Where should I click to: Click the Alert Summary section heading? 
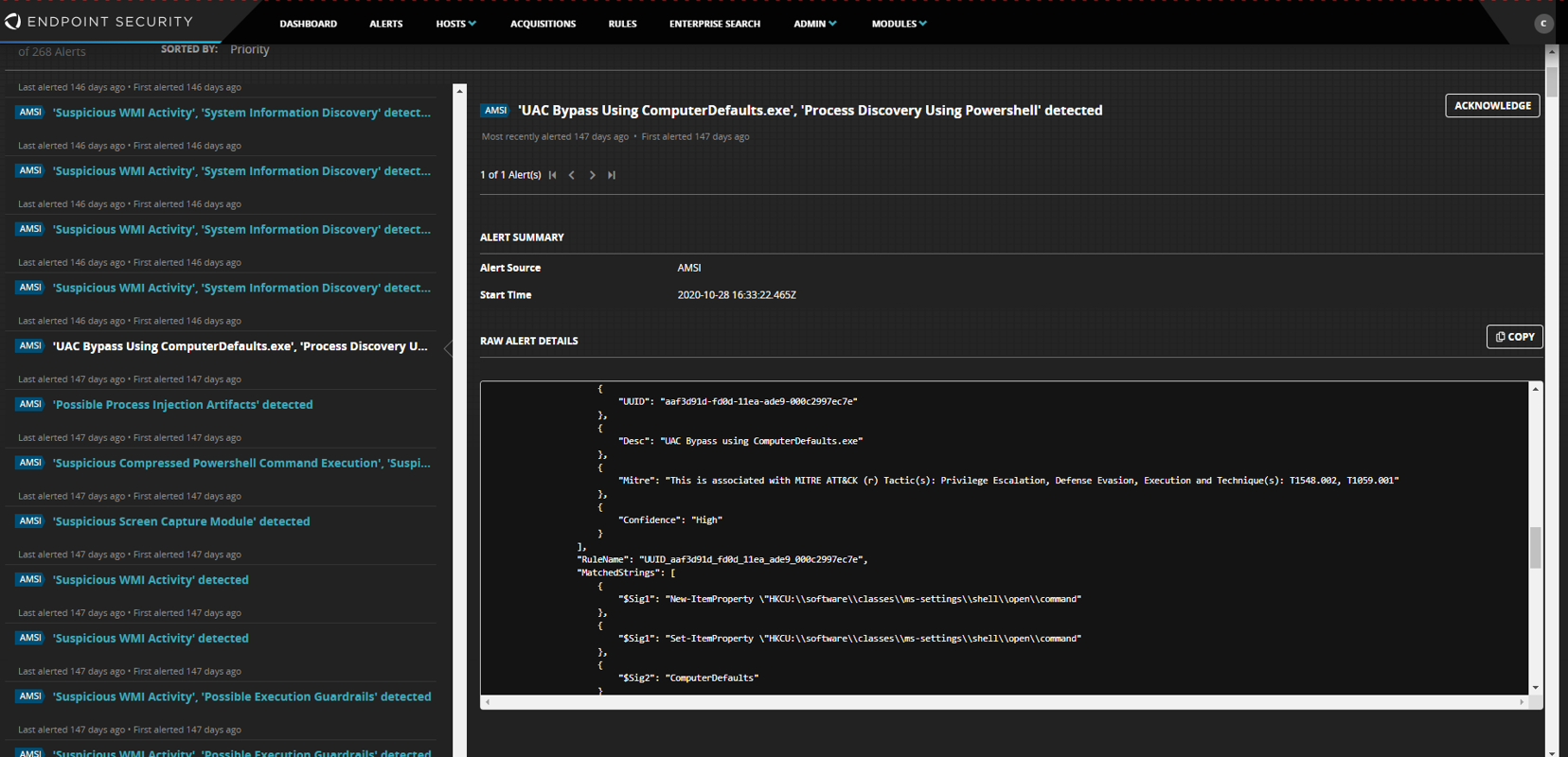(522, 238)
